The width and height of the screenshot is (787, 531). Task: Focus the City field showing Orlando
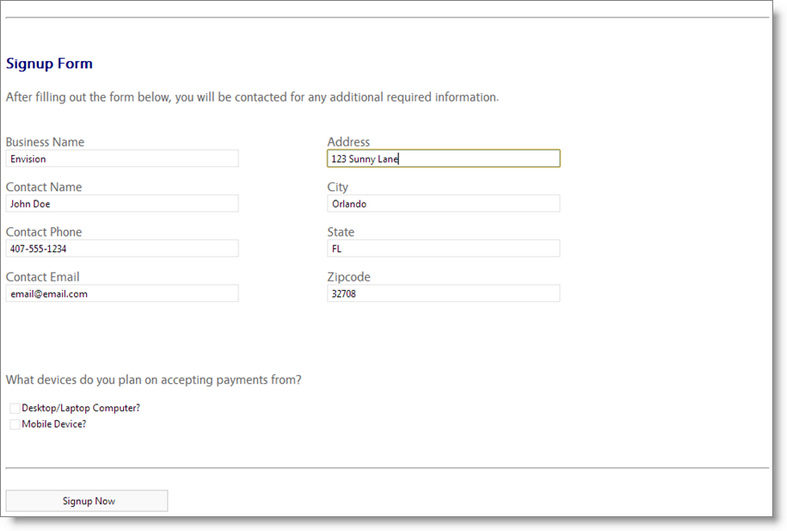(x=443, y=204)
